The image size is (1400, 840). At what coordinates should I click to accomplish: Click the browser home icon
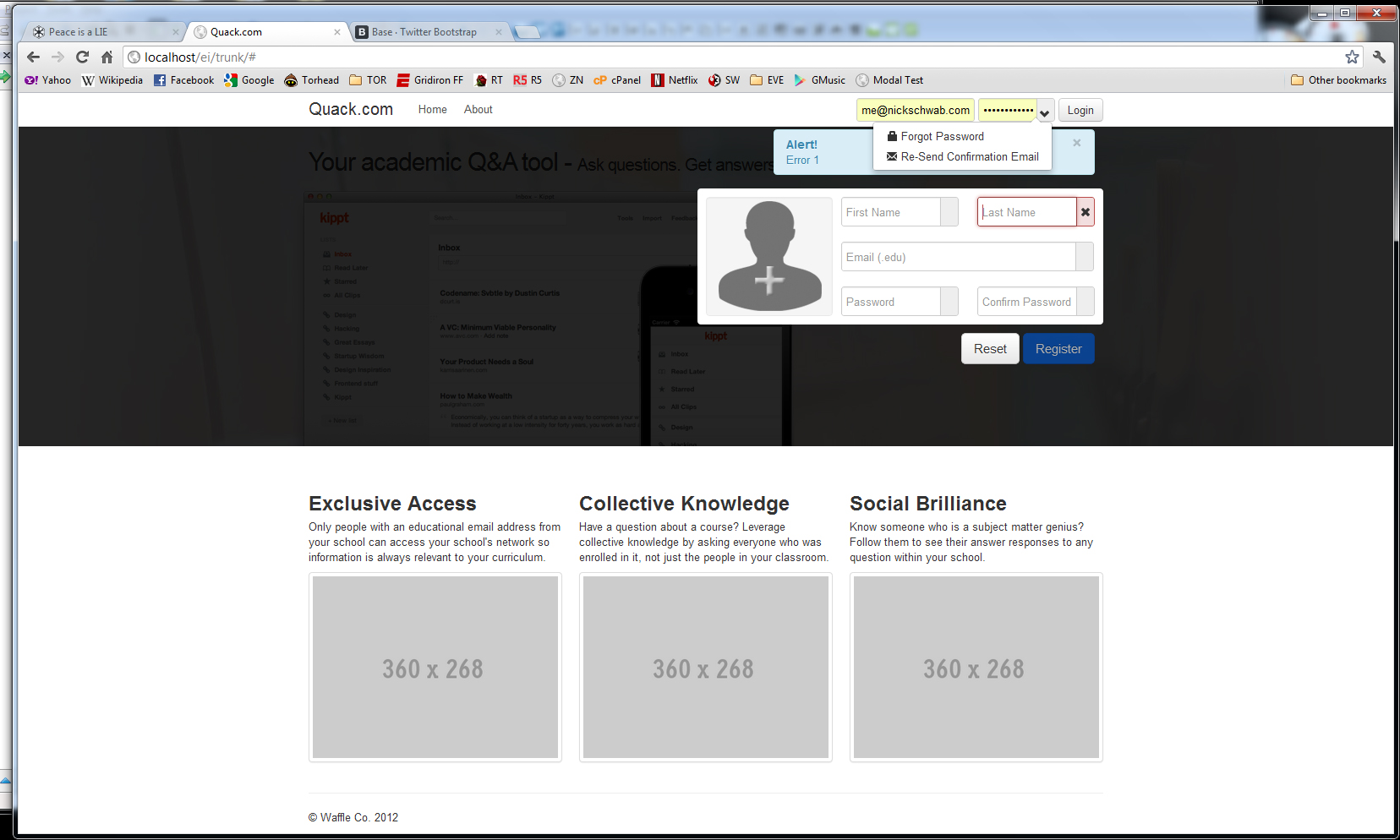pos(107,57)
